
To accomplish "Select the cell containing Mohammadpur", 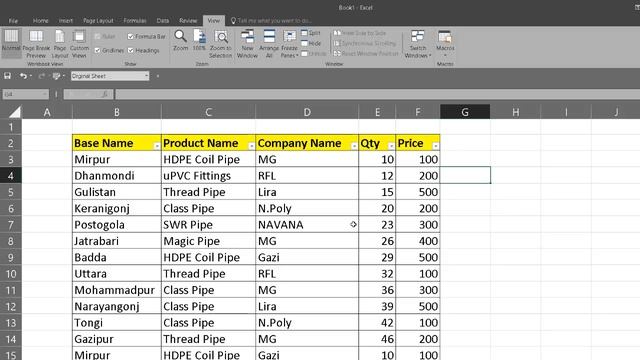I will point(117,290).
